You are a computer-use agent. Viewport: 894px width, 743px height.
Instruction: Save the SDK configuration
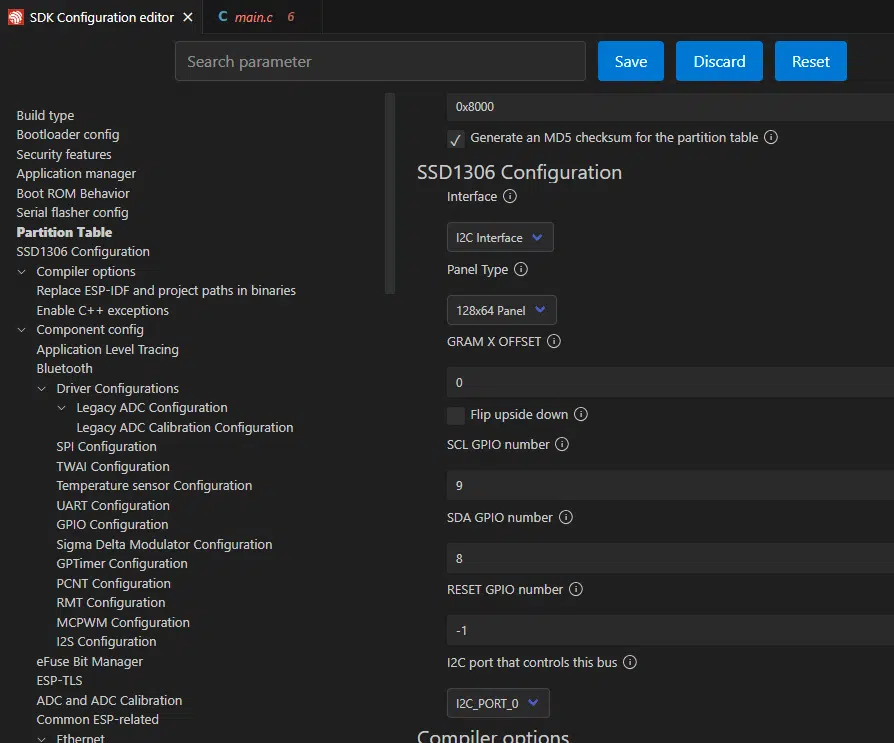coord(631,61)
